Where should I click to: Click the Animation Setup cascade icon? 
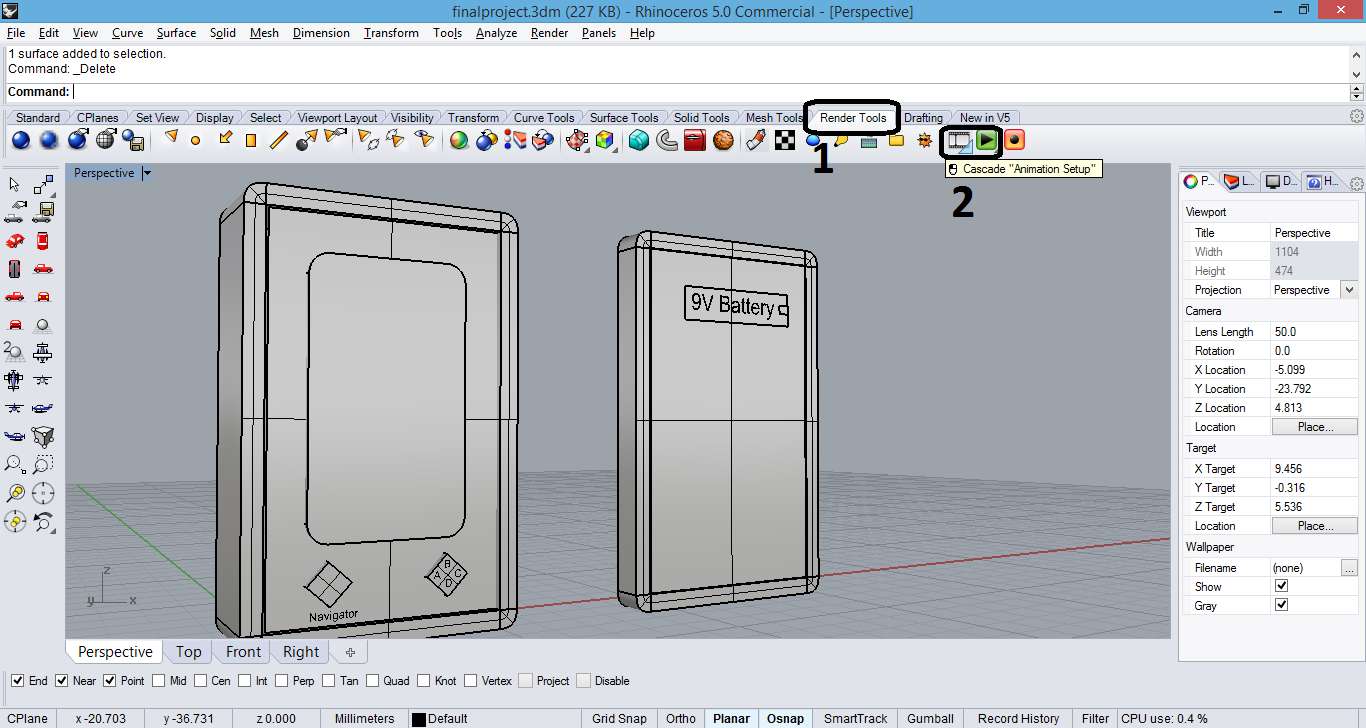pyautogui.click(x=960, y=141)
